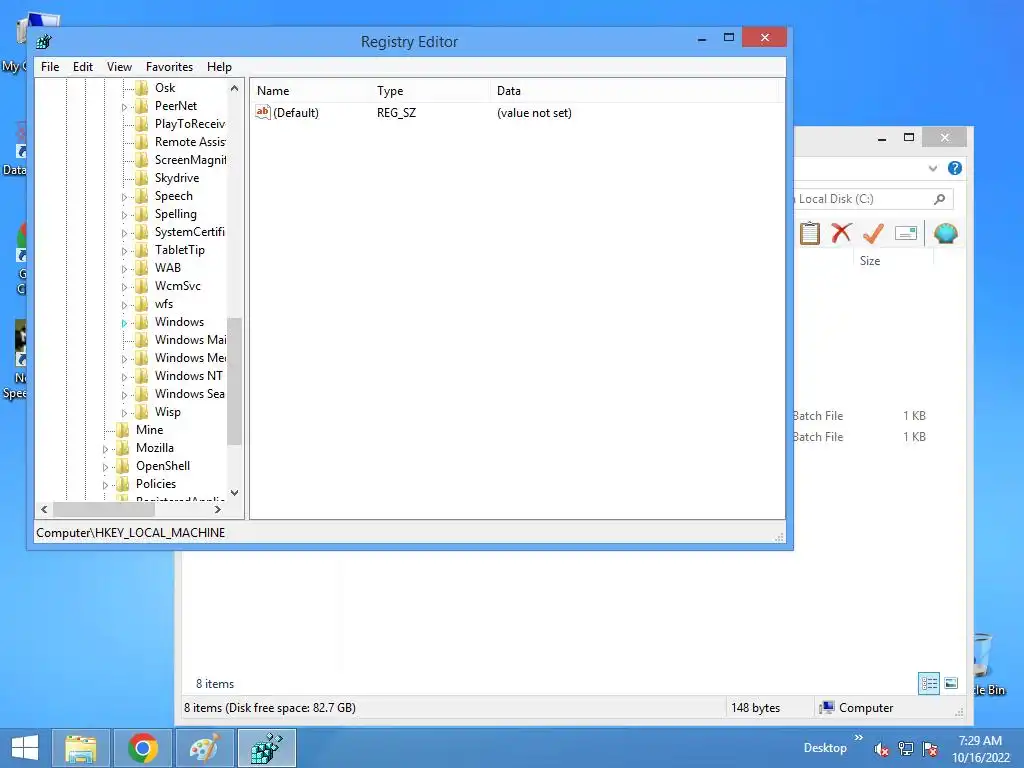This screenshot has height=768, width=1024.
Task: Select the wfs key in tree
Action: tap(163, 304)
